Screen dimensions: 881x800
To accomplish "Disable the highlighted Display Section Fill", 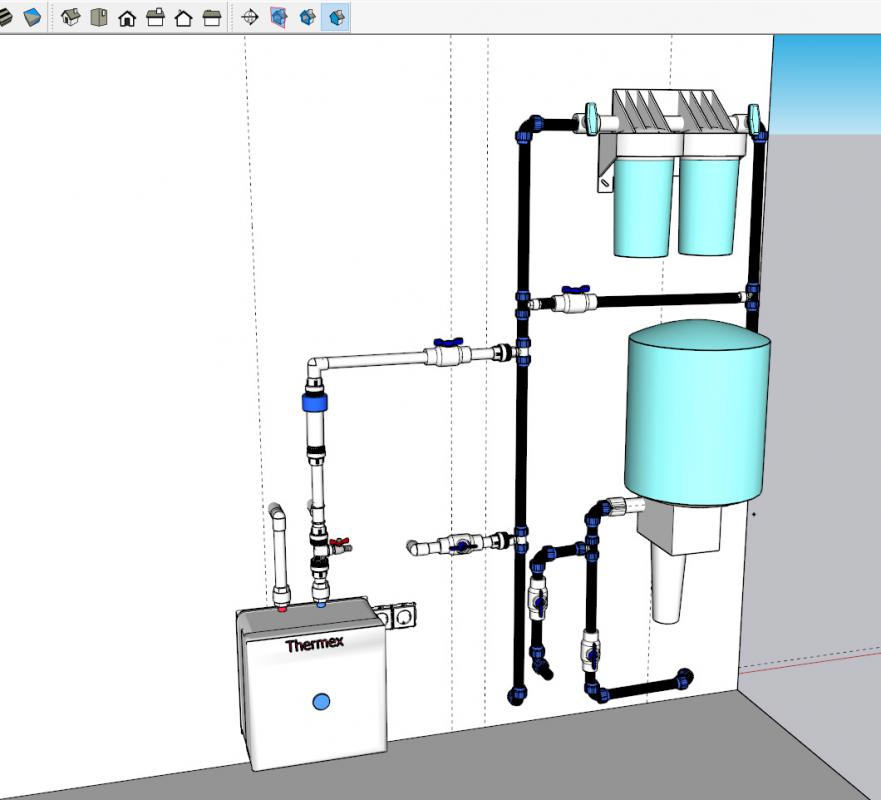I will (336, 17).
